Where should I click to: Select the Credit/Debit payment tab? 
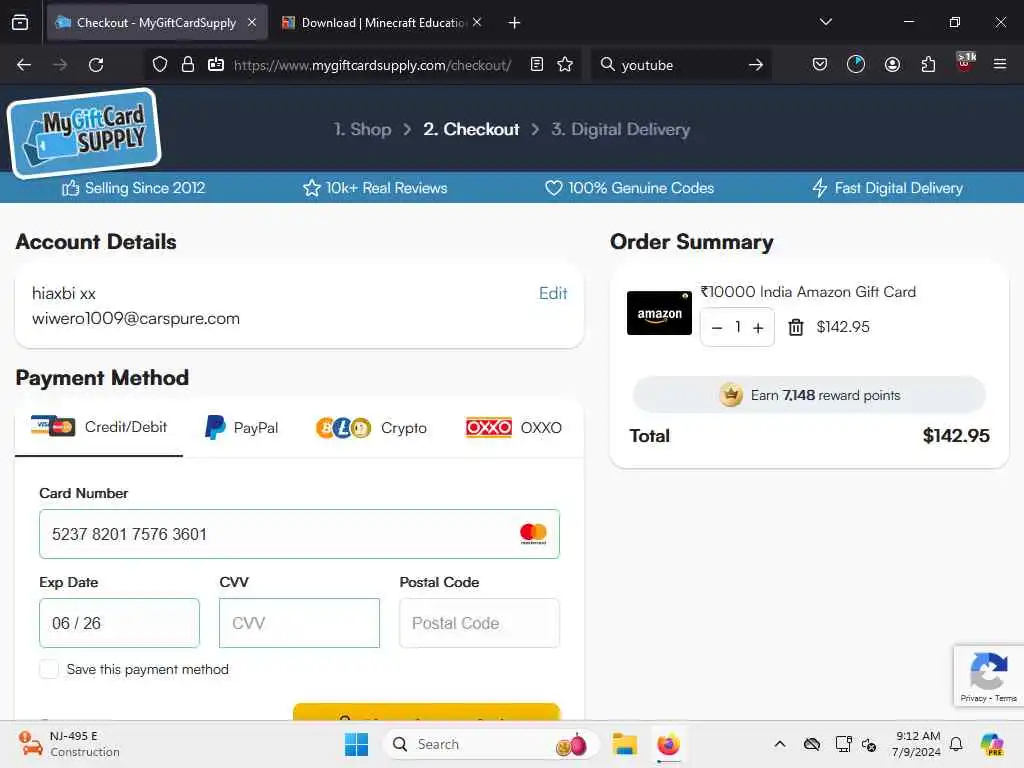point(99,427)
